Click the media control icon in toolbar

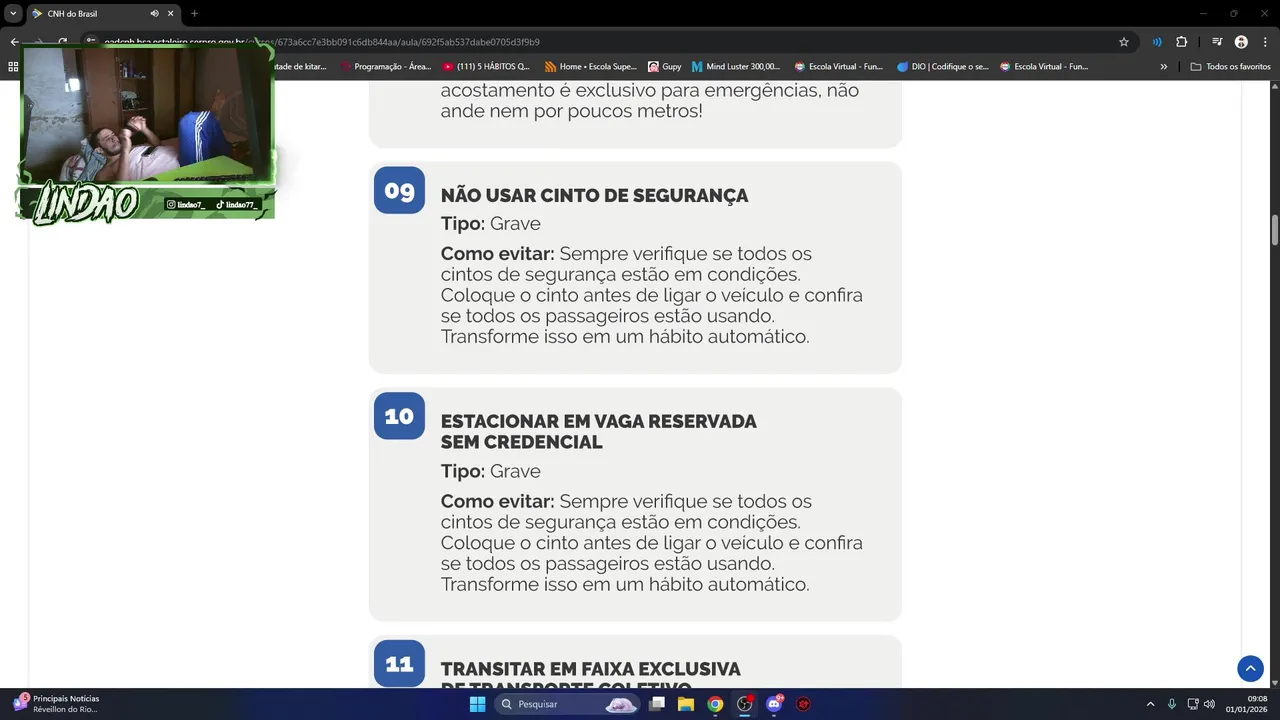tap(1217, 42)
